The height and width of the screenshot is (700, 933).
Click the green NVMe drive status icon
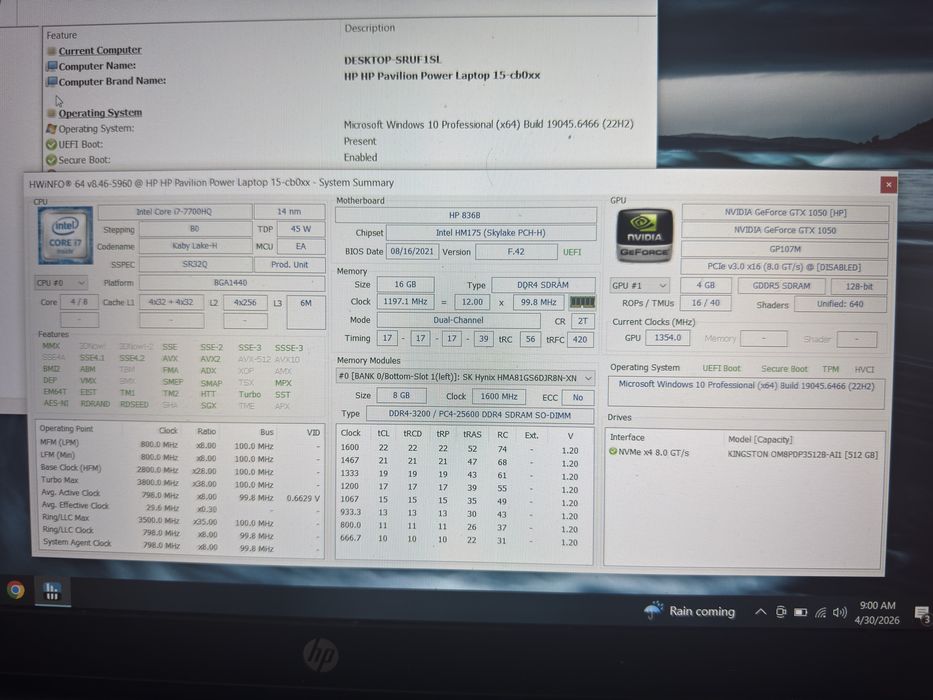[x=613, y=452]
